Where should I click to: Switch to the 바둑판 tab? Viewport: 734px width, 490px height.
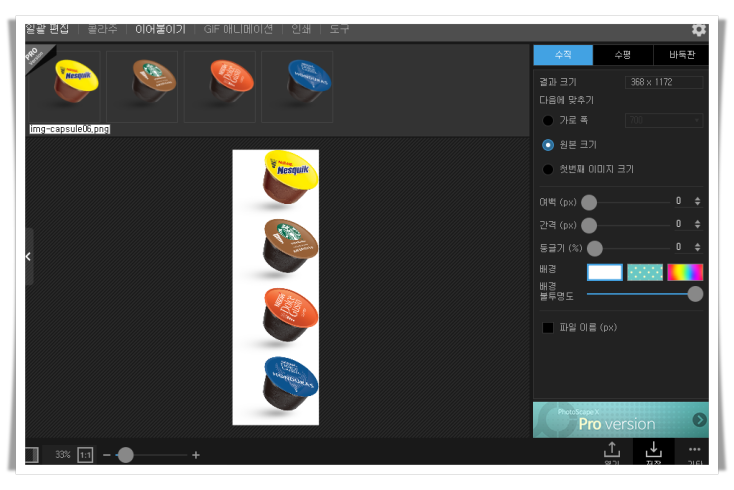tap(682, 55)
